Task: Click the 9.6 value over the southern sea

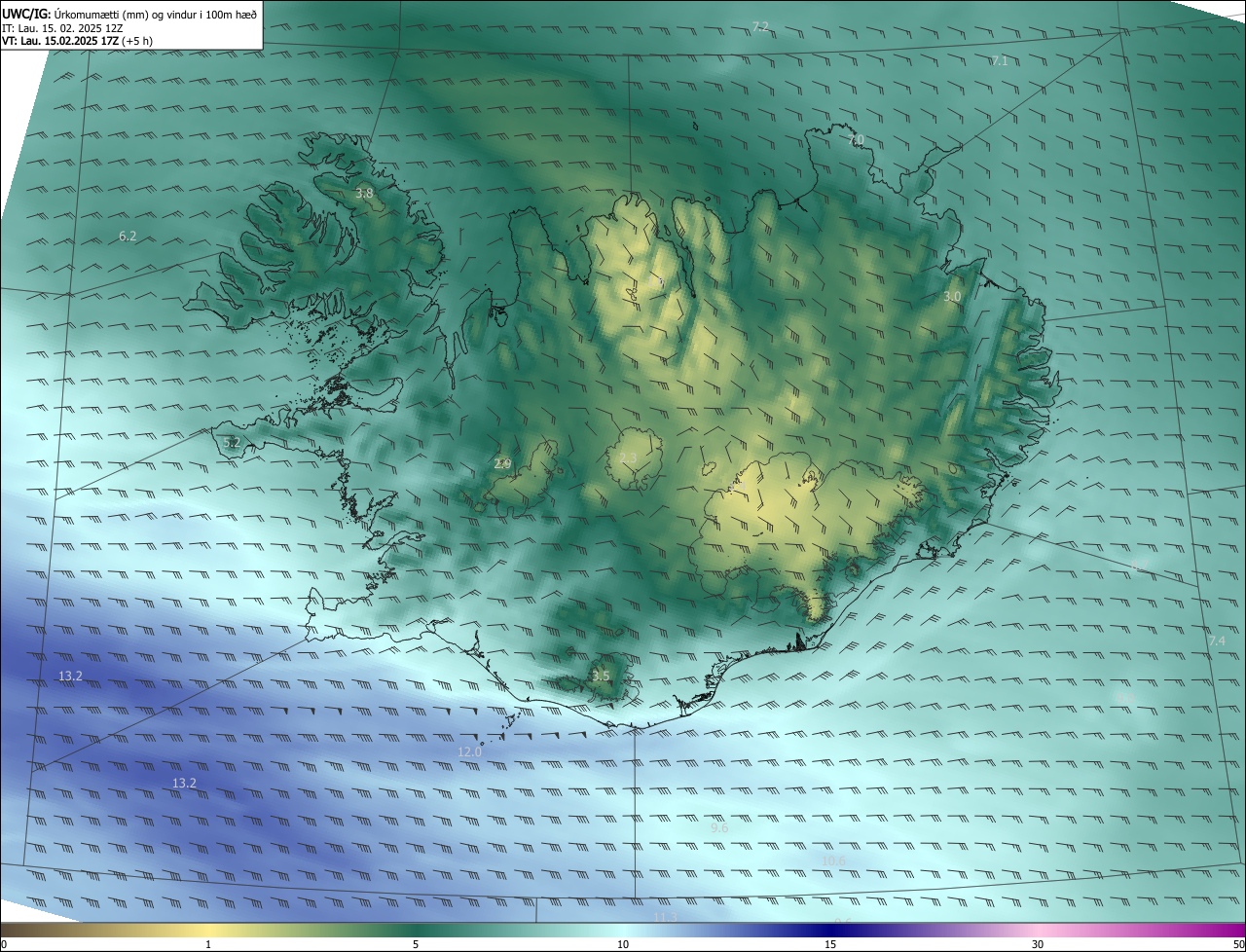Action: point(719,827)
